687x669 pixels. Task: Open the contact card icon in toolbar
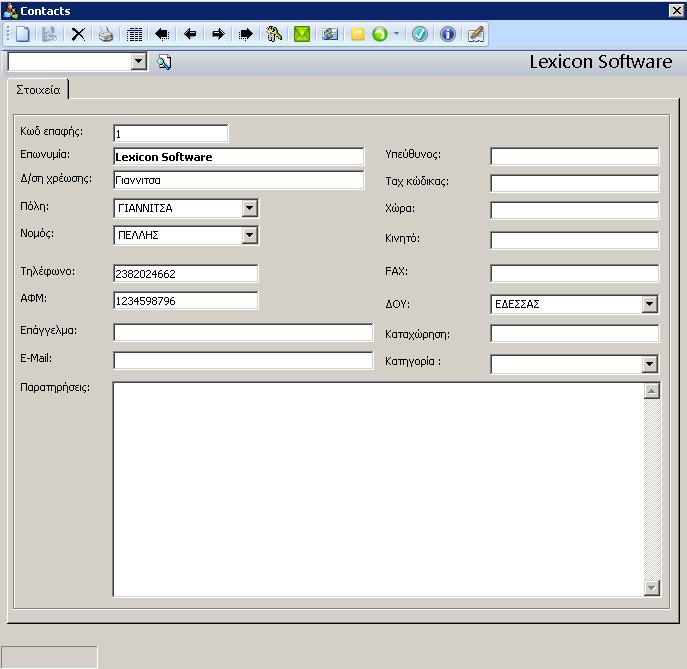330,34
